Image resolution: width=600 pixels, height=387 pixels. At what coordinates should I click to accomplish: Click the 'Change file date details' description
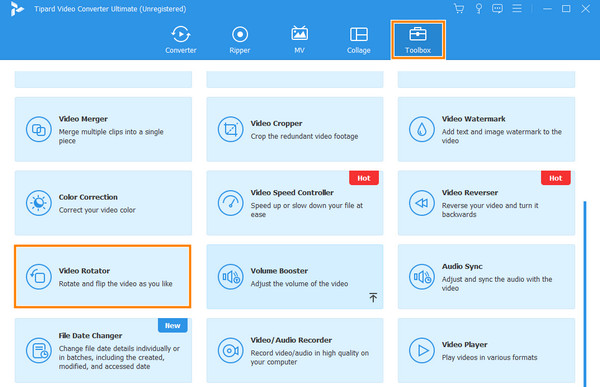[x=119, y=358]
